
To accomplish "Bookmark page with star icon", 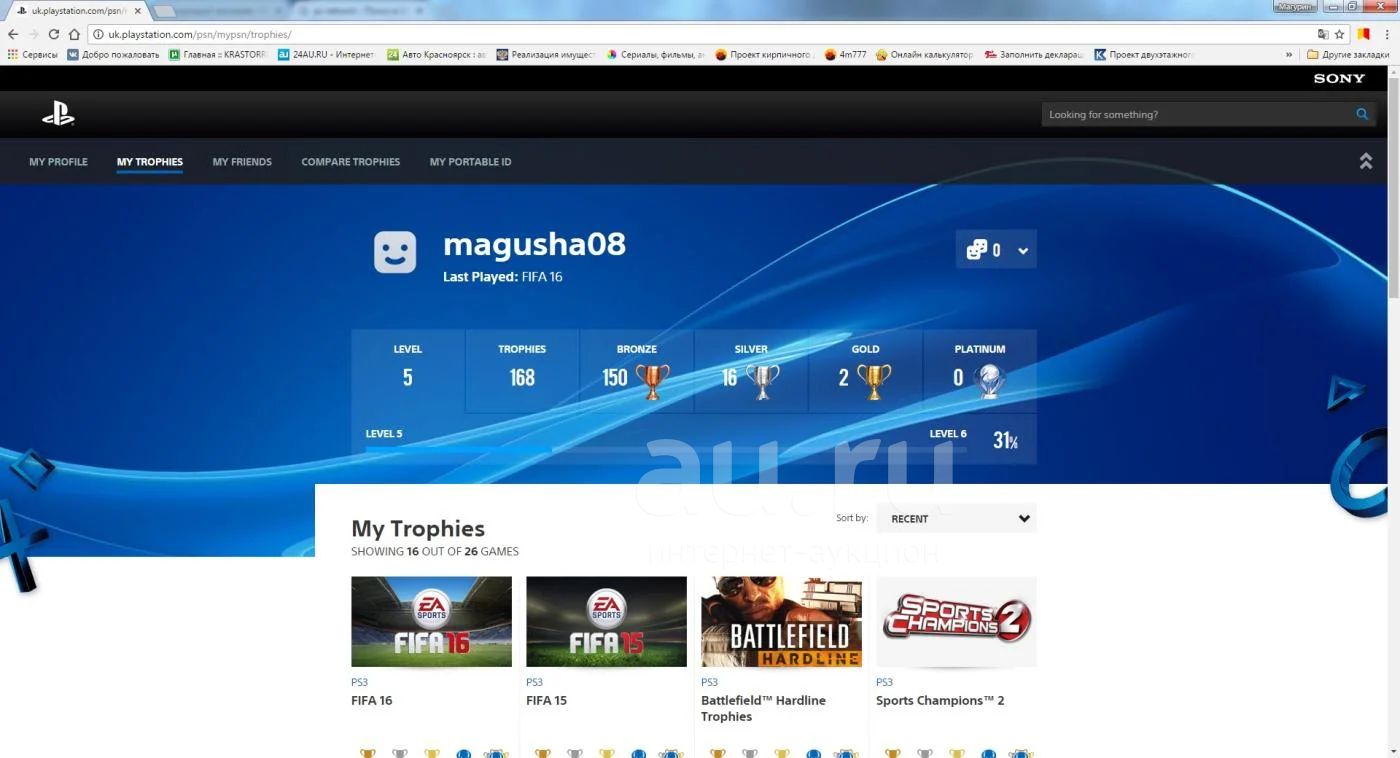I will (1339, 34).
